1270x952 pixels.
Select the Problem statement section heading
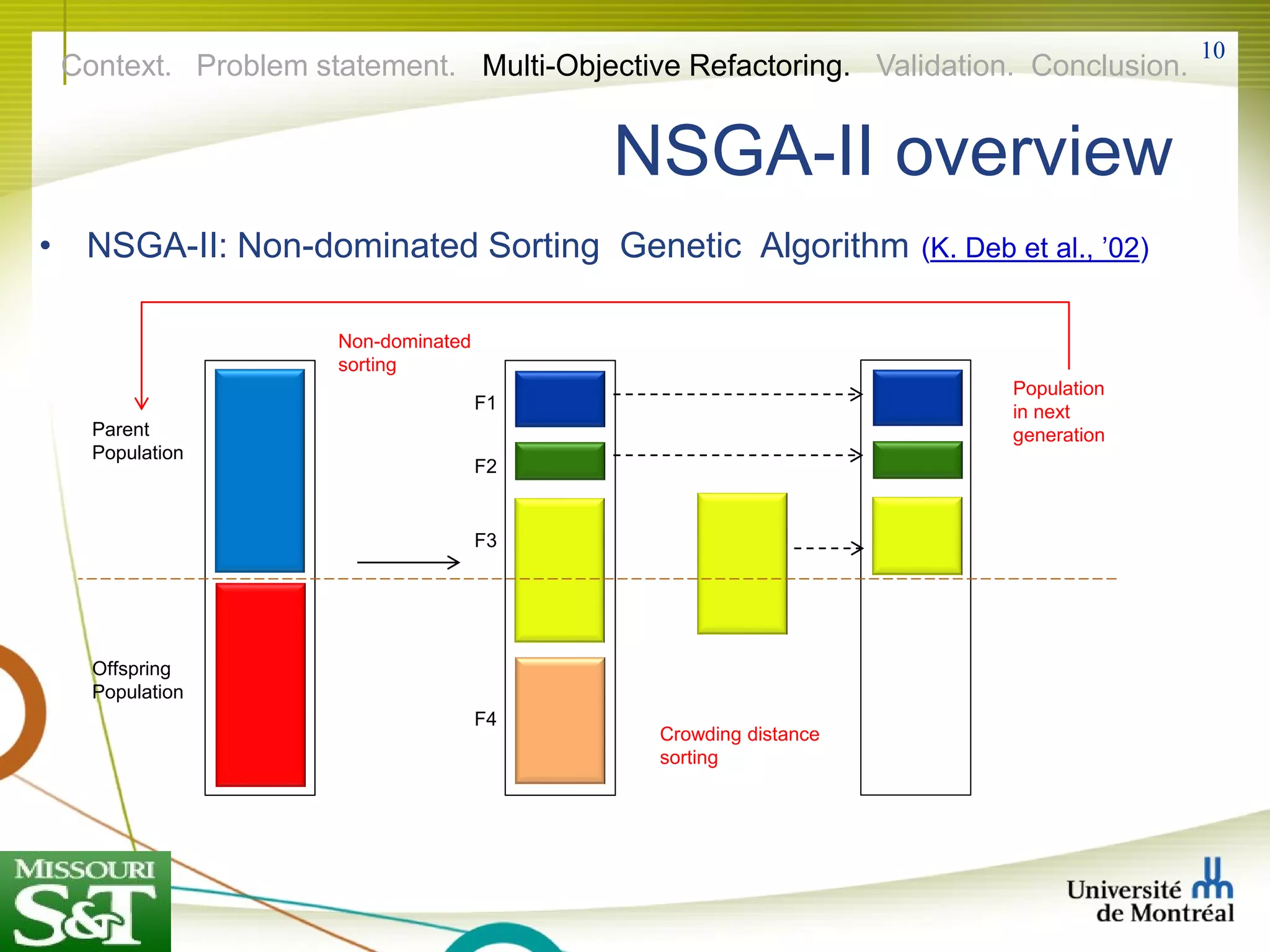[x=326, y=65]
